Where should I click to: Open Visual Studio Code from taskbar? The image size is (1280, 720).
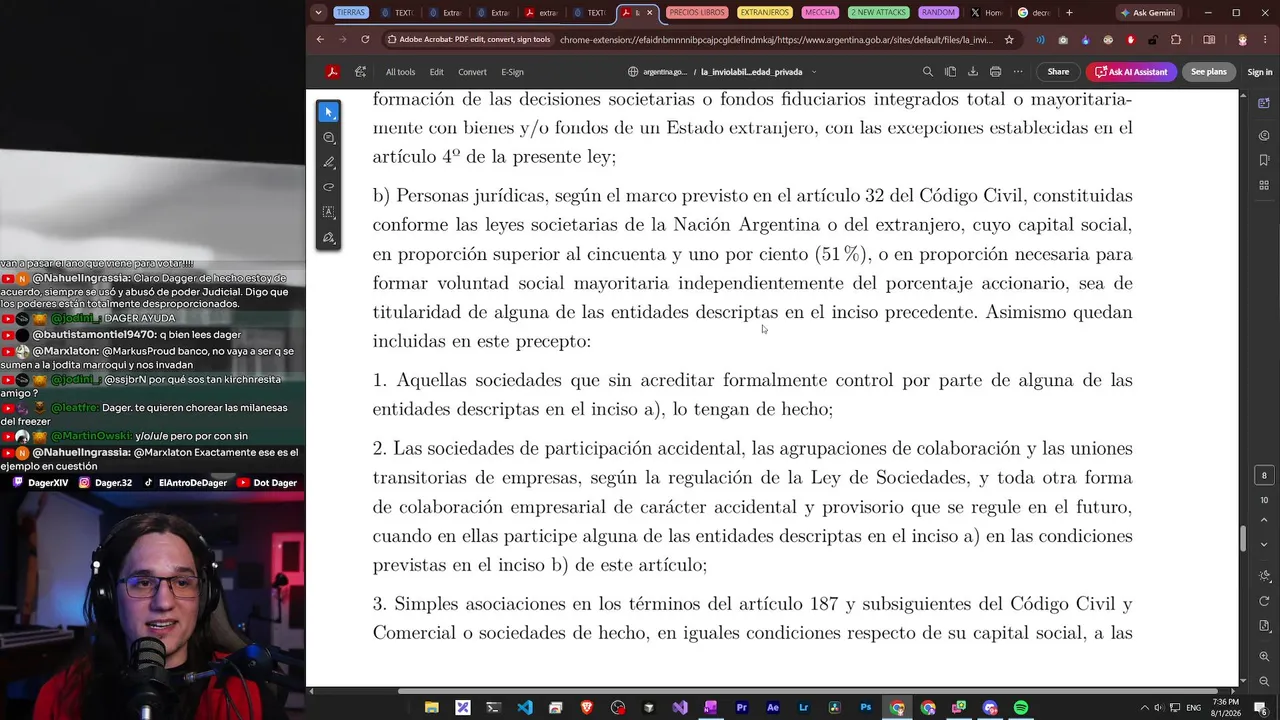click(524, 707)
